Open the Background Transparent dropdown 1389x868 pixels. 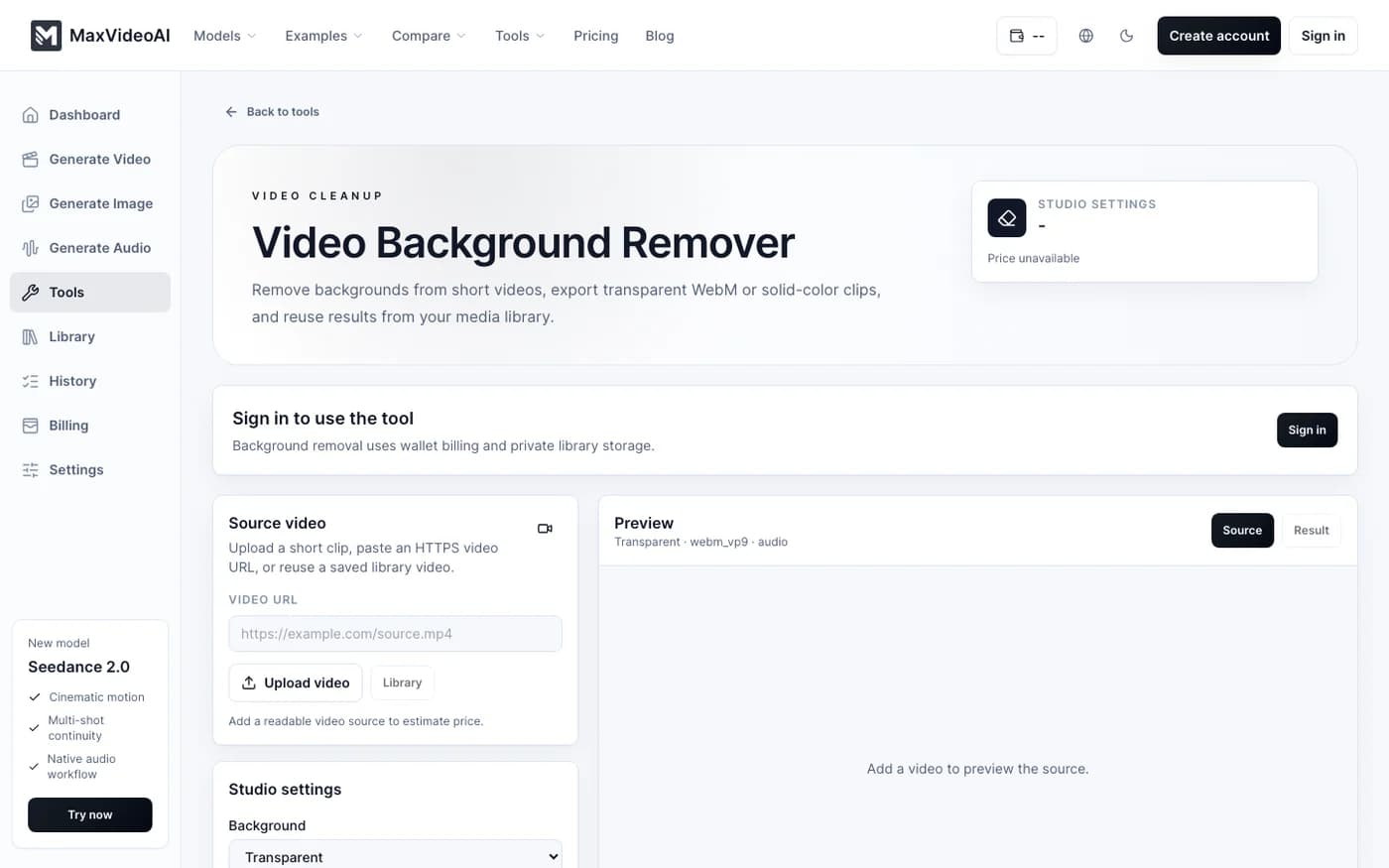point(395,856)
